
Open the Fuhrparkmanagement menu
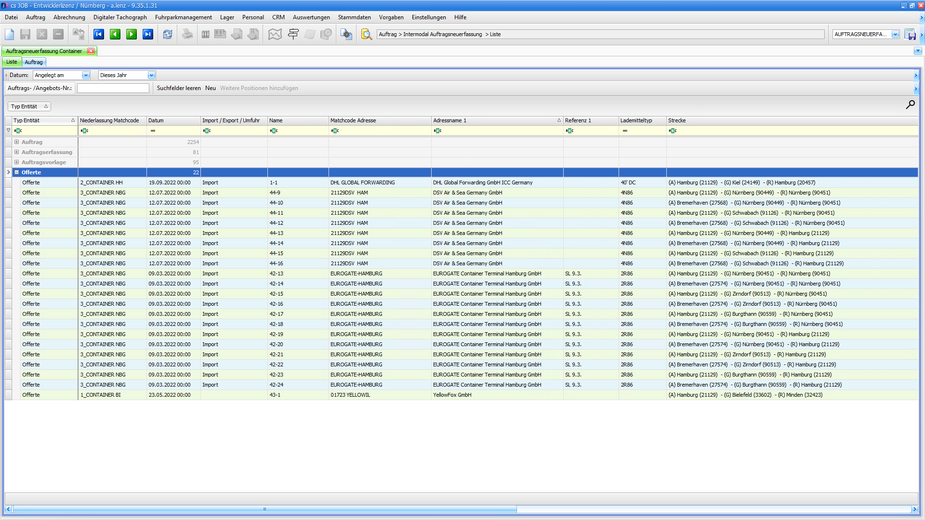coord(183,17)
